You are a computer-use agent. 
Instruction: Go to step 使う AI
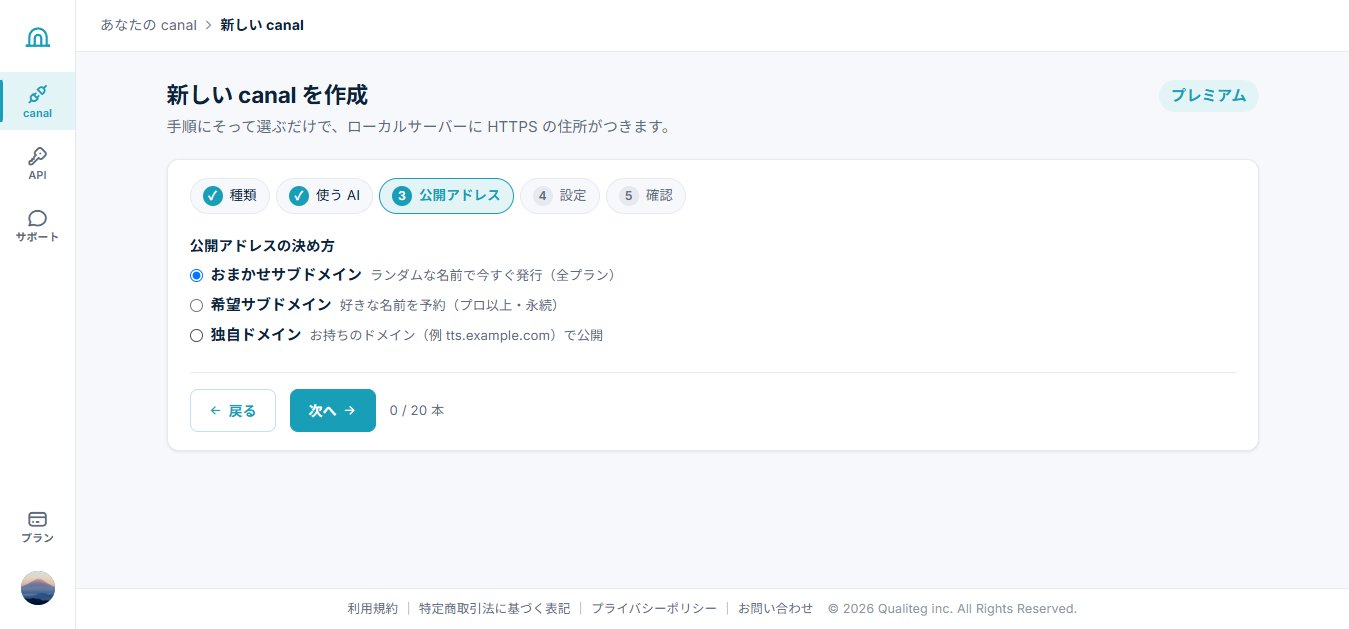(324, 196)
